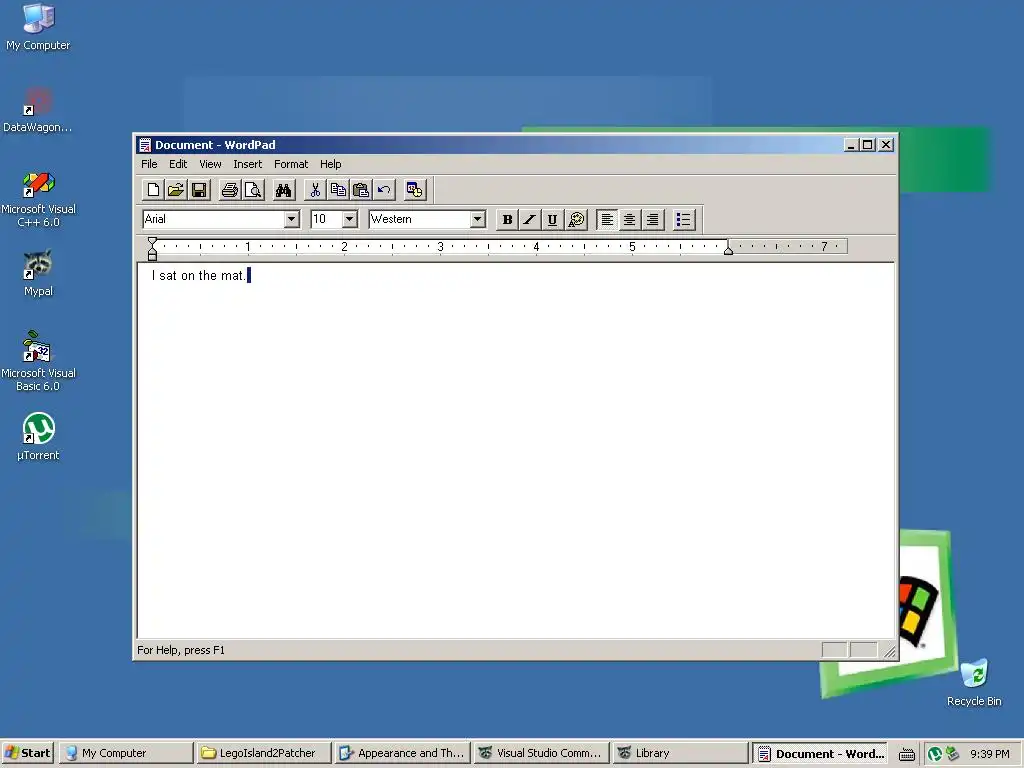Paste from clipboard icon
The image size is (1024, 768).
pos(360,190)
